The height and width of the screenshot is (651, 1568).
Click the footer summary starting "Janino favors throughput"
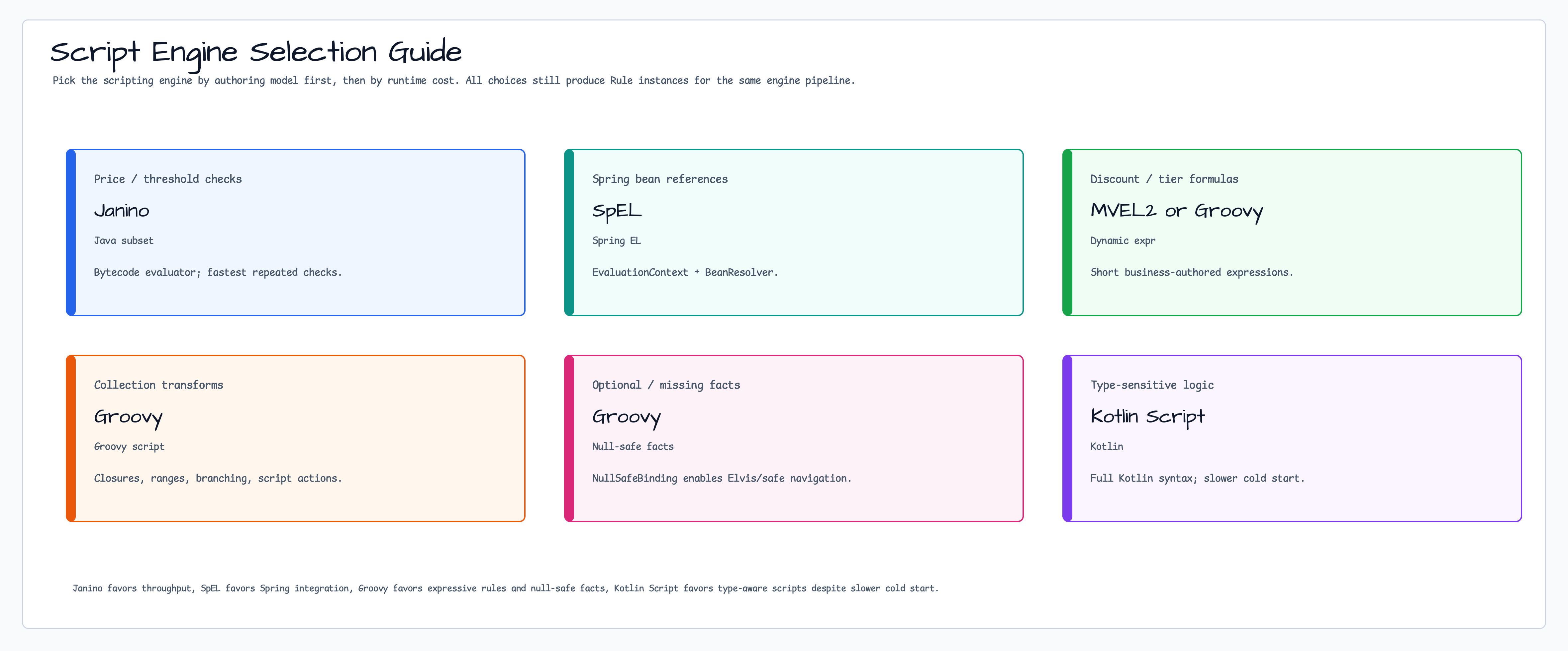(505, 588)
